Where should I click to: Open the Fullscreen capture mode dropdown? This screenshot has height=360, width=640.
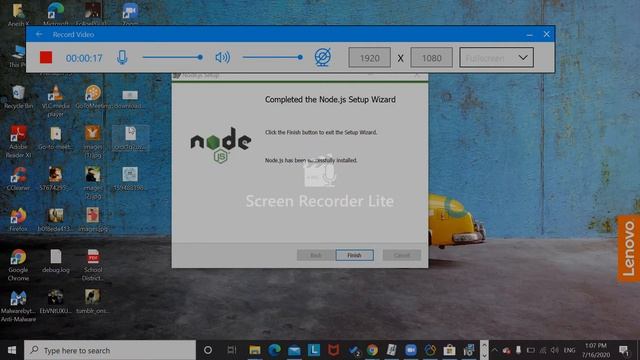point(496,58)
